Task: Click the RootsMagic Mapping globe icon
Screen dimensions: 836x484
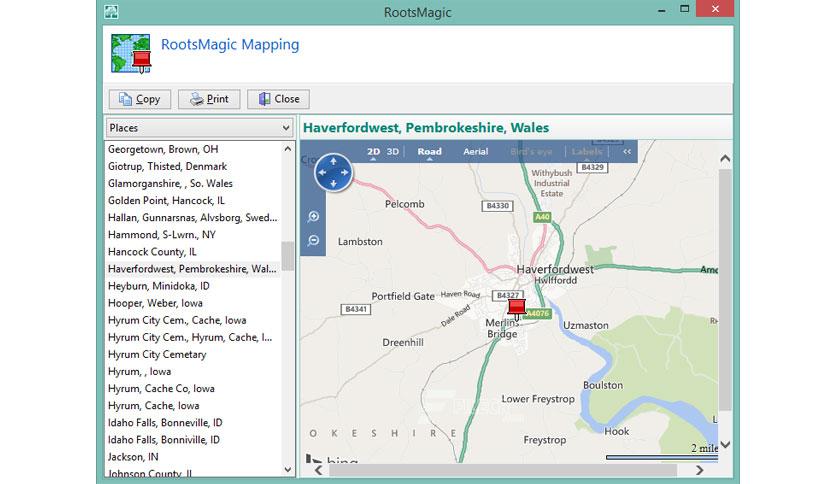Action: click(x=131, y=54)
